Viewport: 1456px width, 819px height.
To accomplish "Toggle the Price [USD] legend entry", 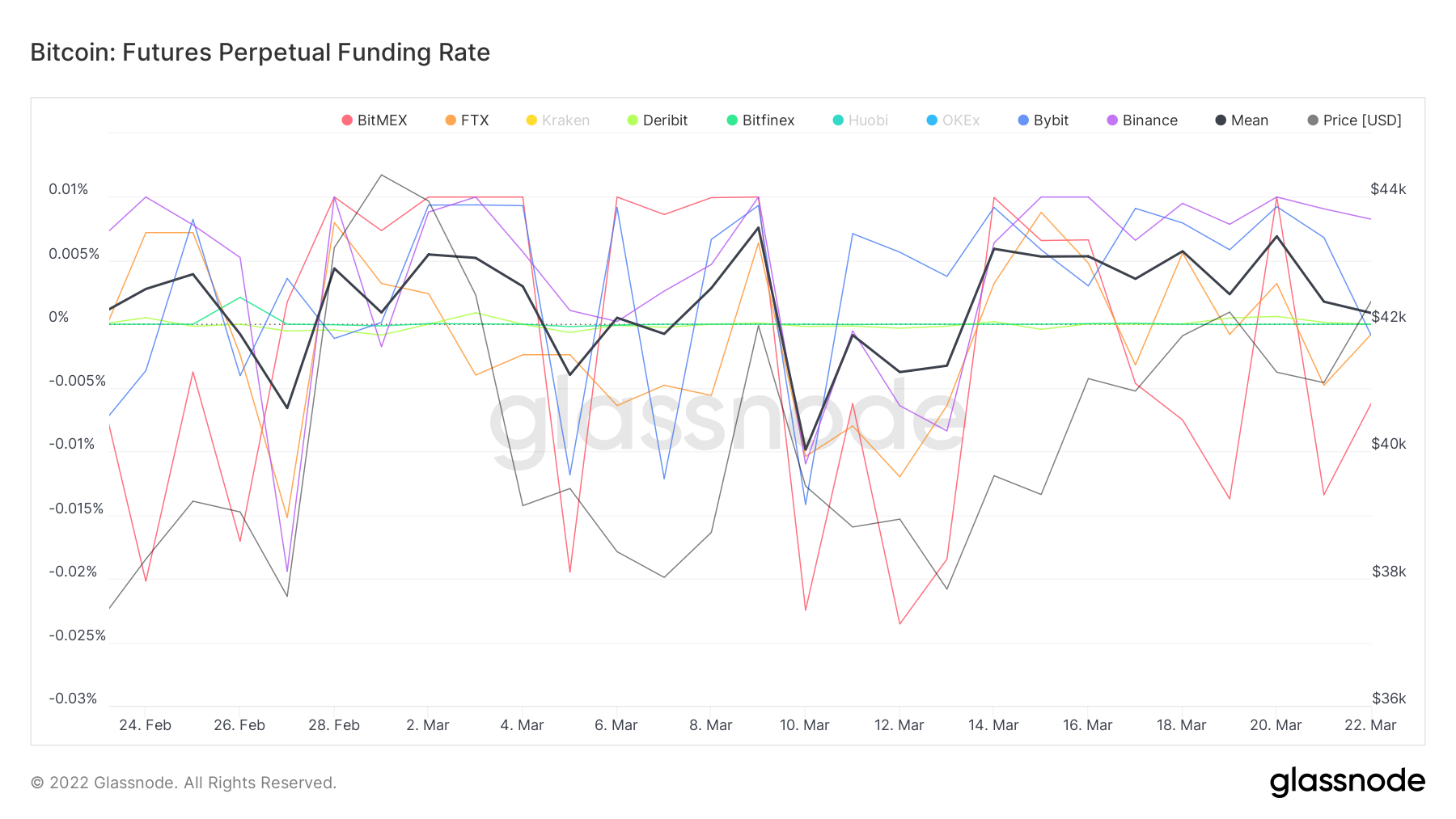I will coord(1361,120).
